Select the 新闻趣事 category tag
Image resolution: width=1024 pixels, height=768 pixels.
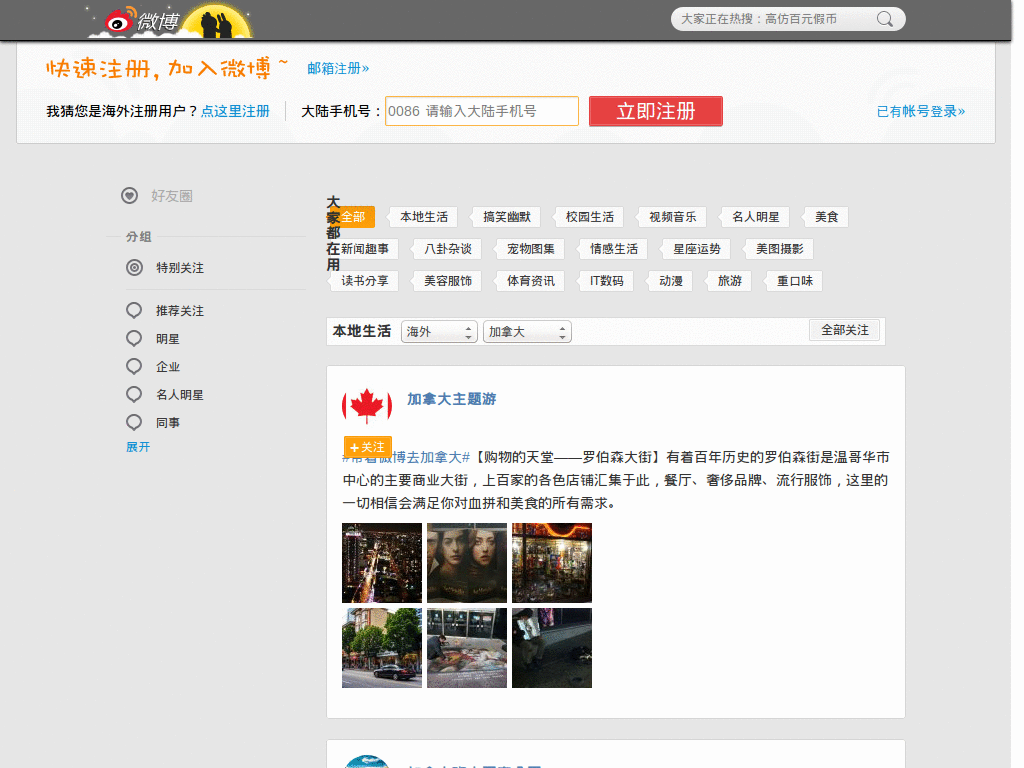point(364,249)
